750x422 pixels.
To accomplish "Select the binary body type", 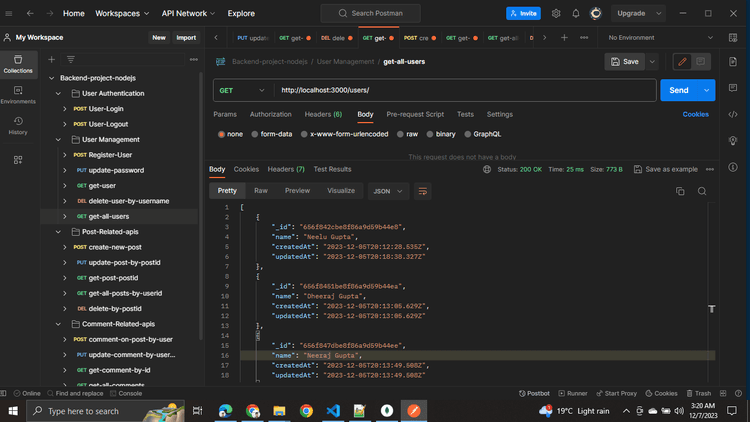I will [441, 134].
